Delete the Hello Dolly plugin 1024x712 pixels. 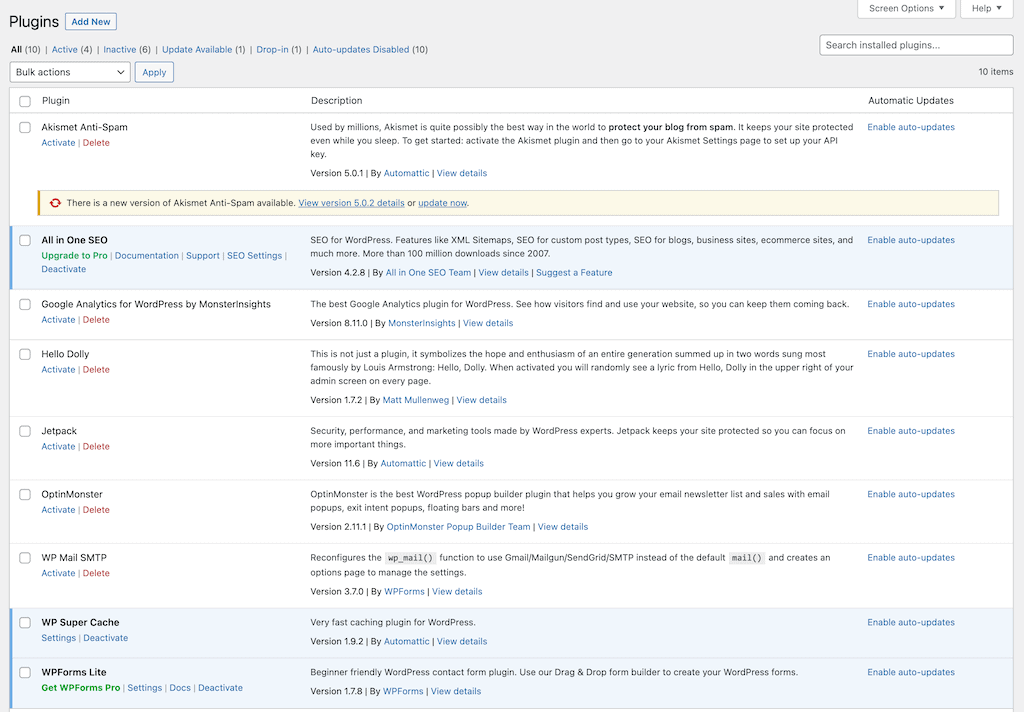(x=96, y=370)
